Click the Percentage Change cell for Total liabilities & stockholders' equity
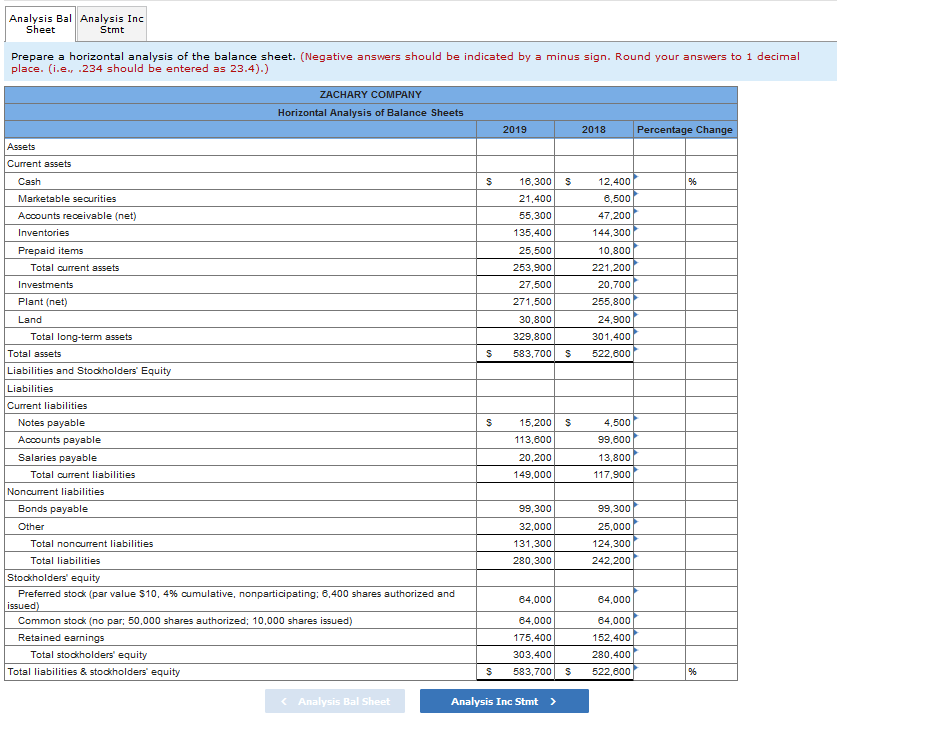936x753 pixels. (x=662, y=674)
